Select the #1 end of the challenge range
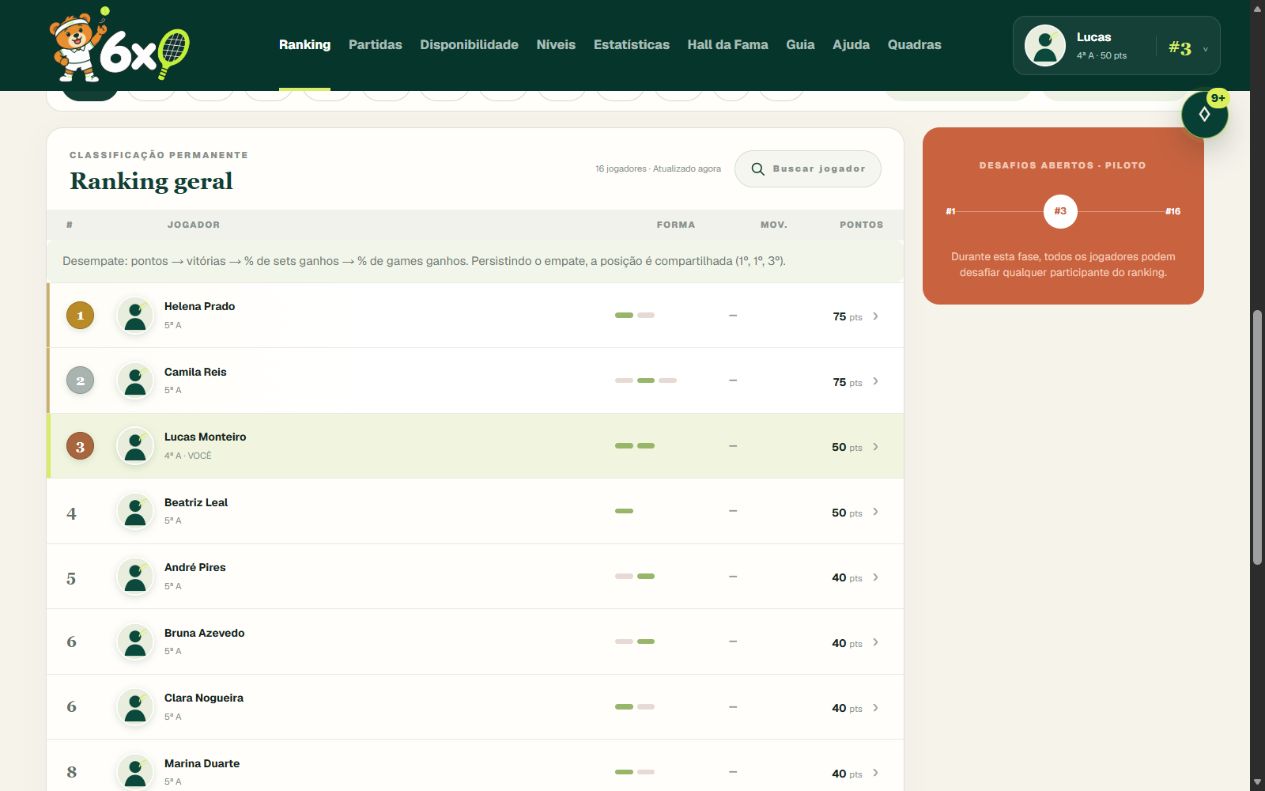1265x791 pixels. pos(951,211)
